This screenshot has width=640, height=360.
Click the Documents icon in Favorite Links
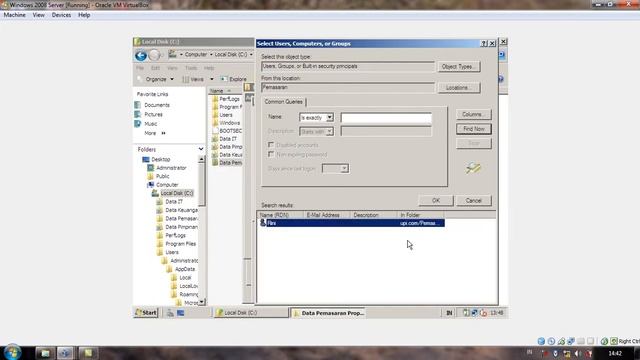tap(138, 105)
